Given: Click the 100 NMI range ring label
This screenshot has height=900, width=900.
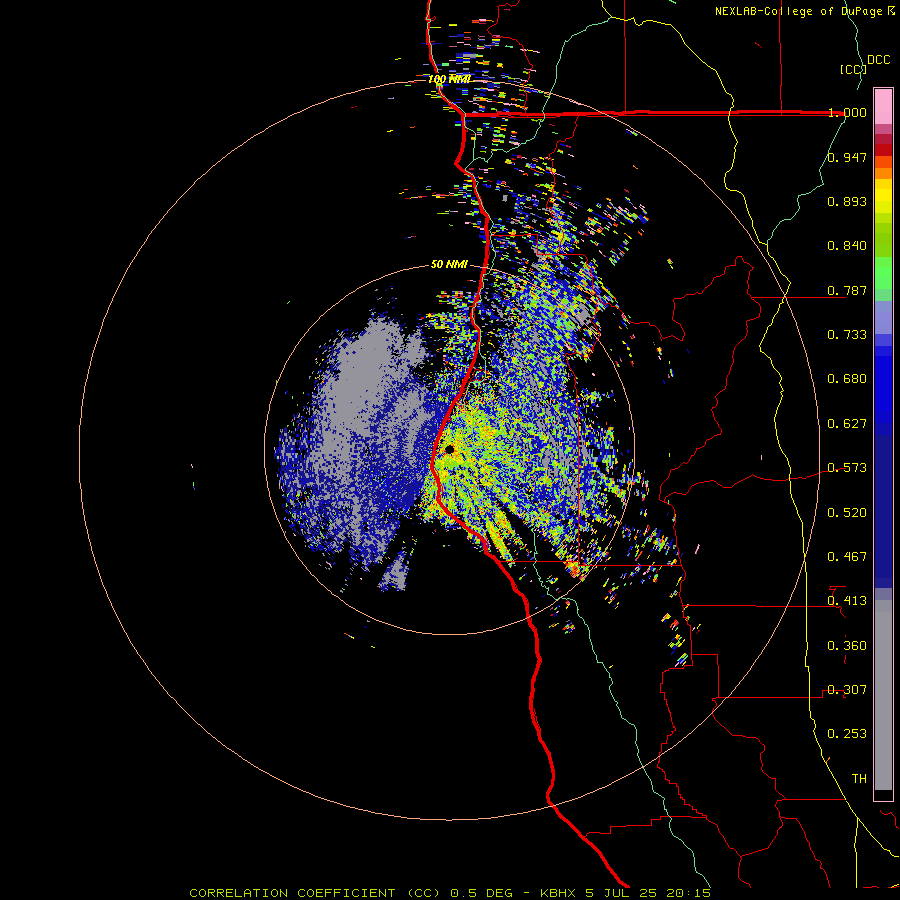Looking at the screenshot, I should (x=449, y=79).
